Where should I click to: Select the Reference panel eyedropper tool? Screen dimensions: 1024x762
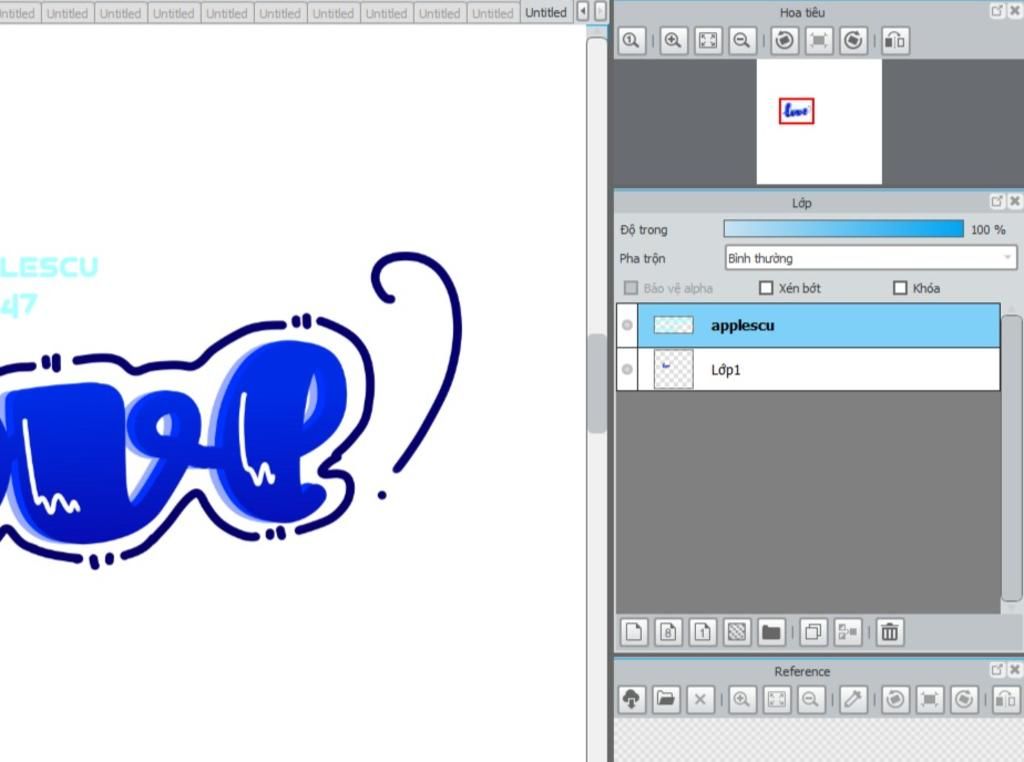[x=852, y=699]
